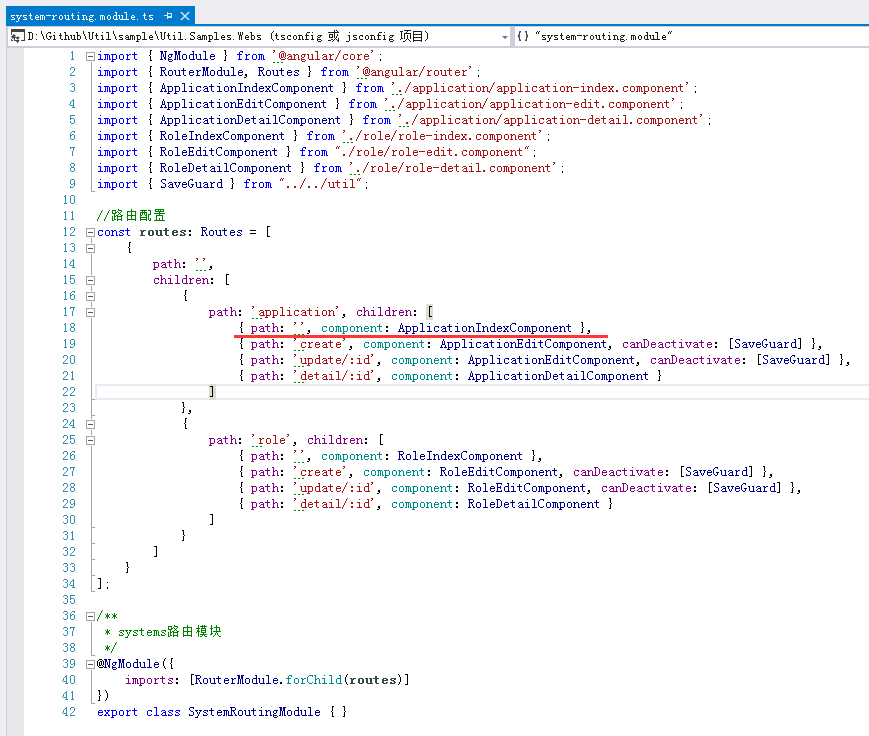Collapse the const routes definition at line 12
This screenshot has height=736, width=869.
pos(91,232)
